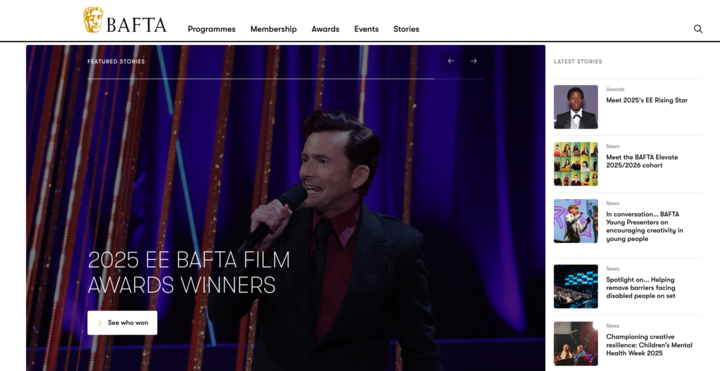Click the BAFTA mask logo
This screenshot has height=371, width=720.
coord(93,20)
